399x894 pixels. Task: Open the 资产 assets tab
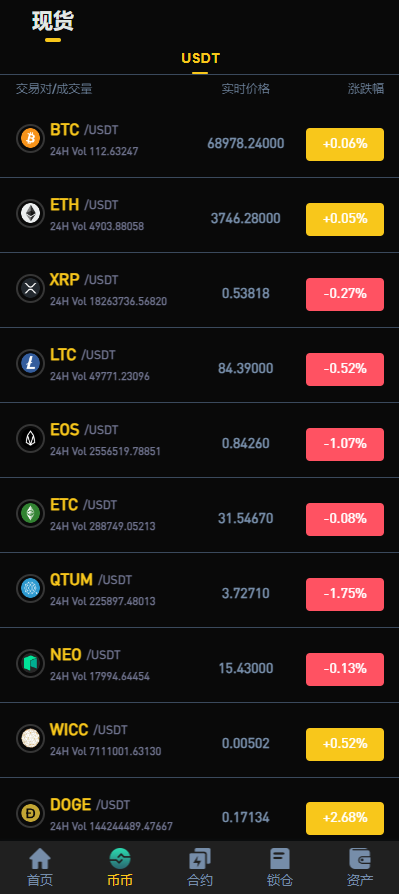[x=359, y=867]
